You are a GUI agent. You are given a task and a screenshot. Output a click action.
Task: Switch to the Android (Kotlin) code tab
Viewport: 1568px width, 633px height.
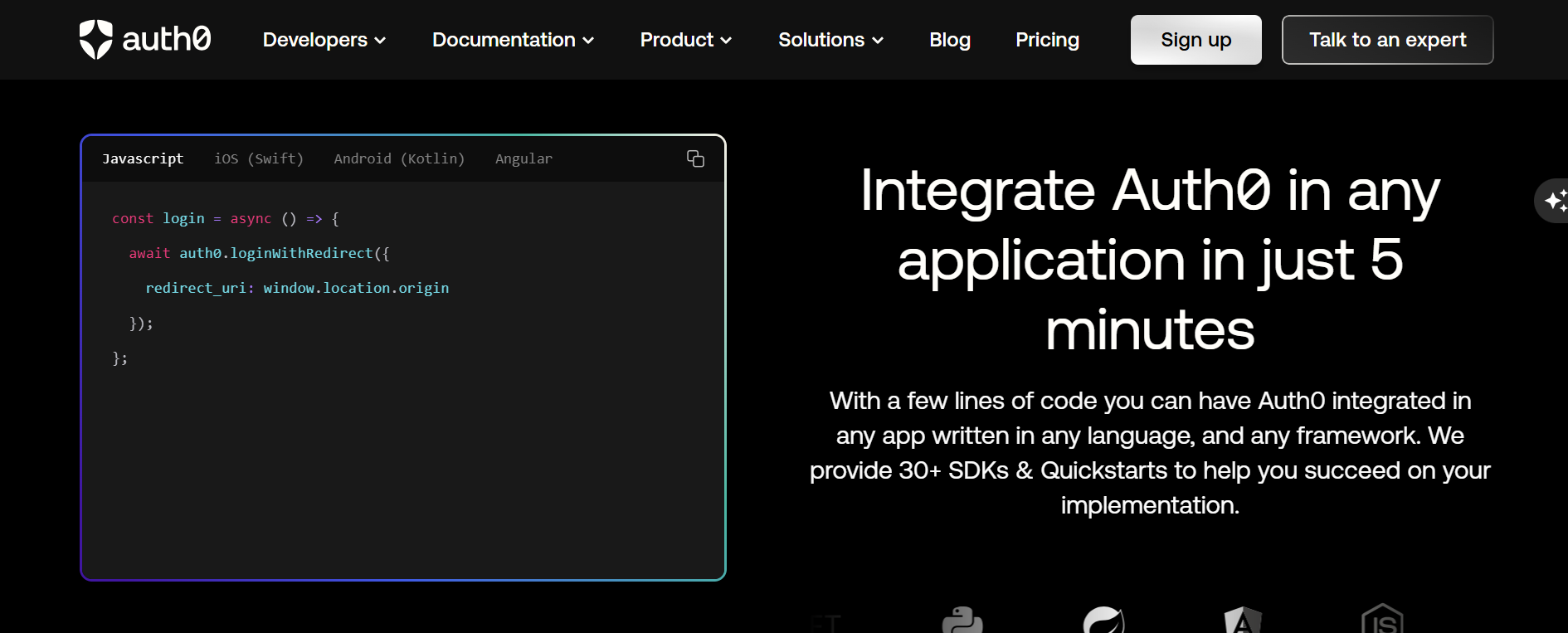(399, 158)
